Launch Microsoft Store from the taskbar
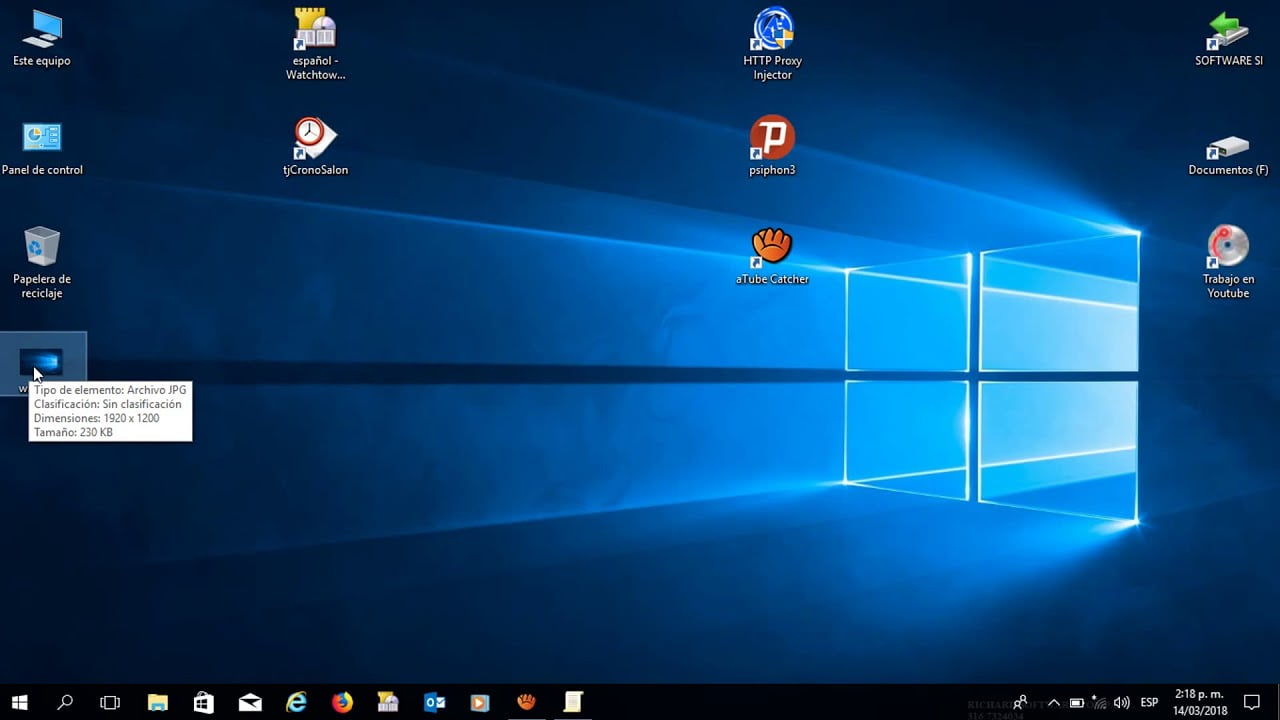This screenshot has height=720, width=1280. [204, 702]
